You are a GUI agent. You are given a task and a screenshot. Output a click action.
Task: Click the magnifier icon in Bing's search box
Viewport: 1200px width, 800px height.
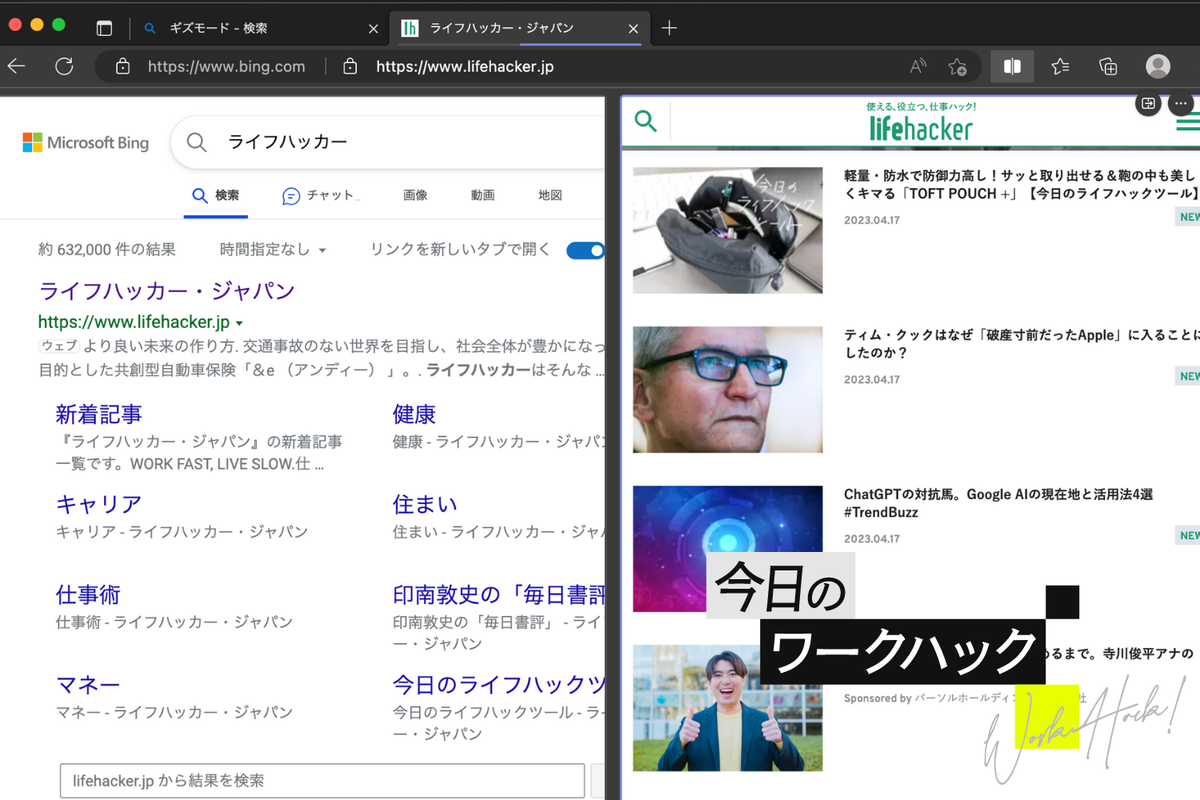pyautogui.click(x=196, y=142)
